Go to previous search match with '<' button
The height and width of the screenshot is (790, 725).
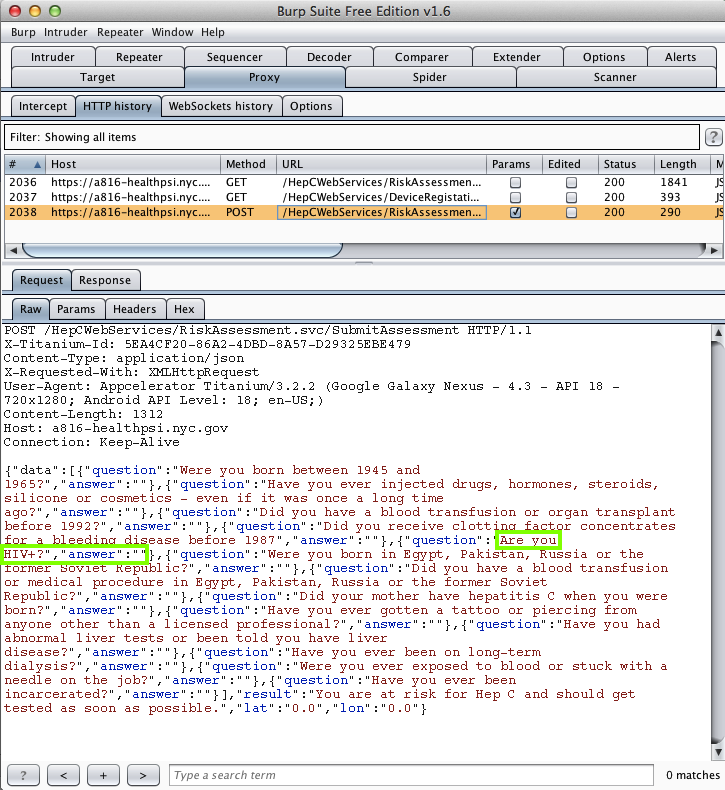click(x=63, y=775)
